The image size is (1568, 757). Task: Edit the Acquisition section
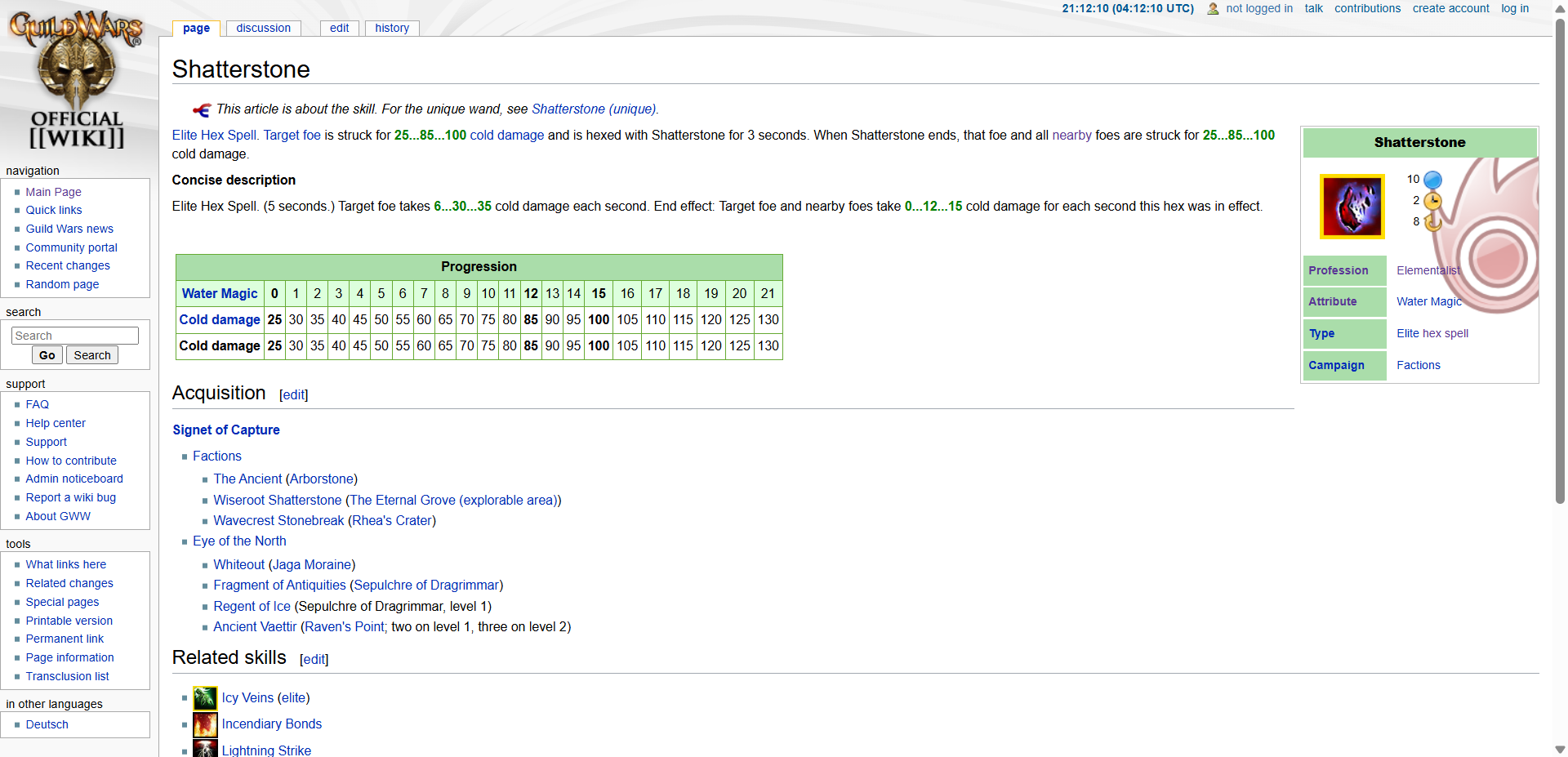294,395
